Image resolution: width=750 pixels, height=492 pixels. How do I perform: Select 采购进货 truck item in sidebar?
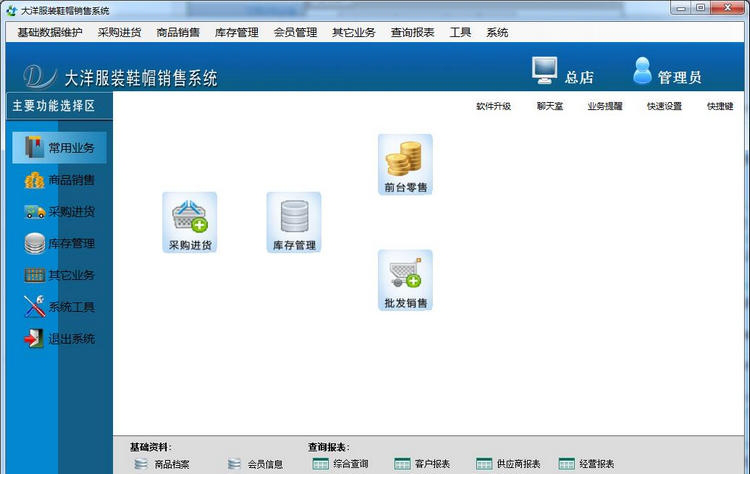click(x=59, y=211)
